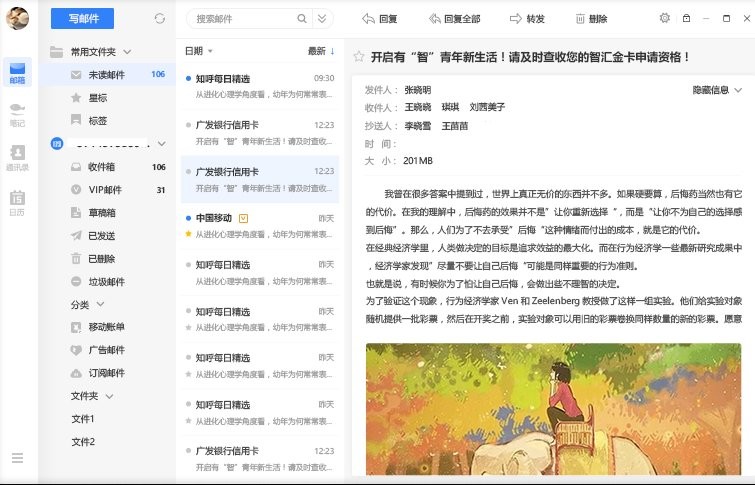Forward the message with 转发

[527, 19]
